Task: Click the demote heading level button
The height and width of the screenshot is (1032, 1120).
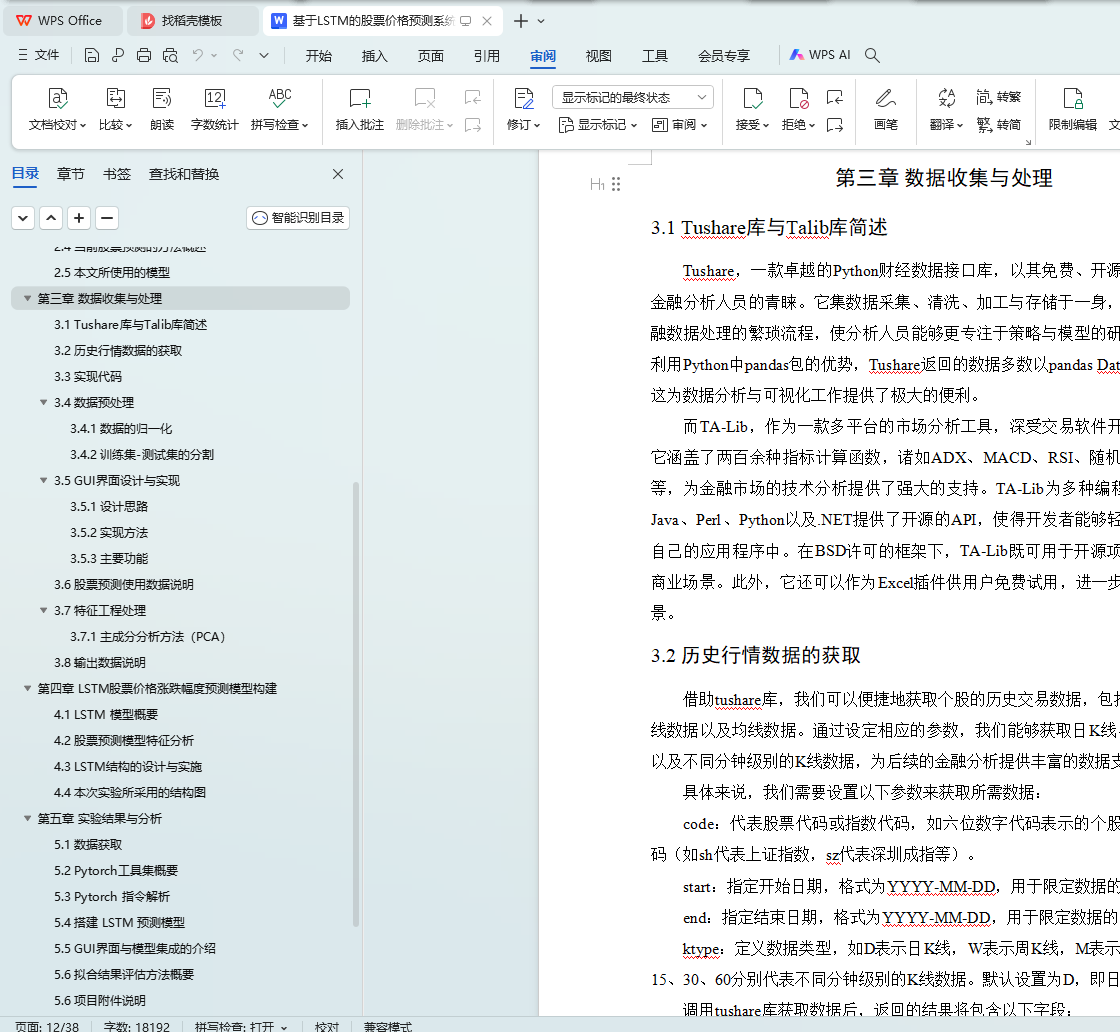Action: click(23, 218)
